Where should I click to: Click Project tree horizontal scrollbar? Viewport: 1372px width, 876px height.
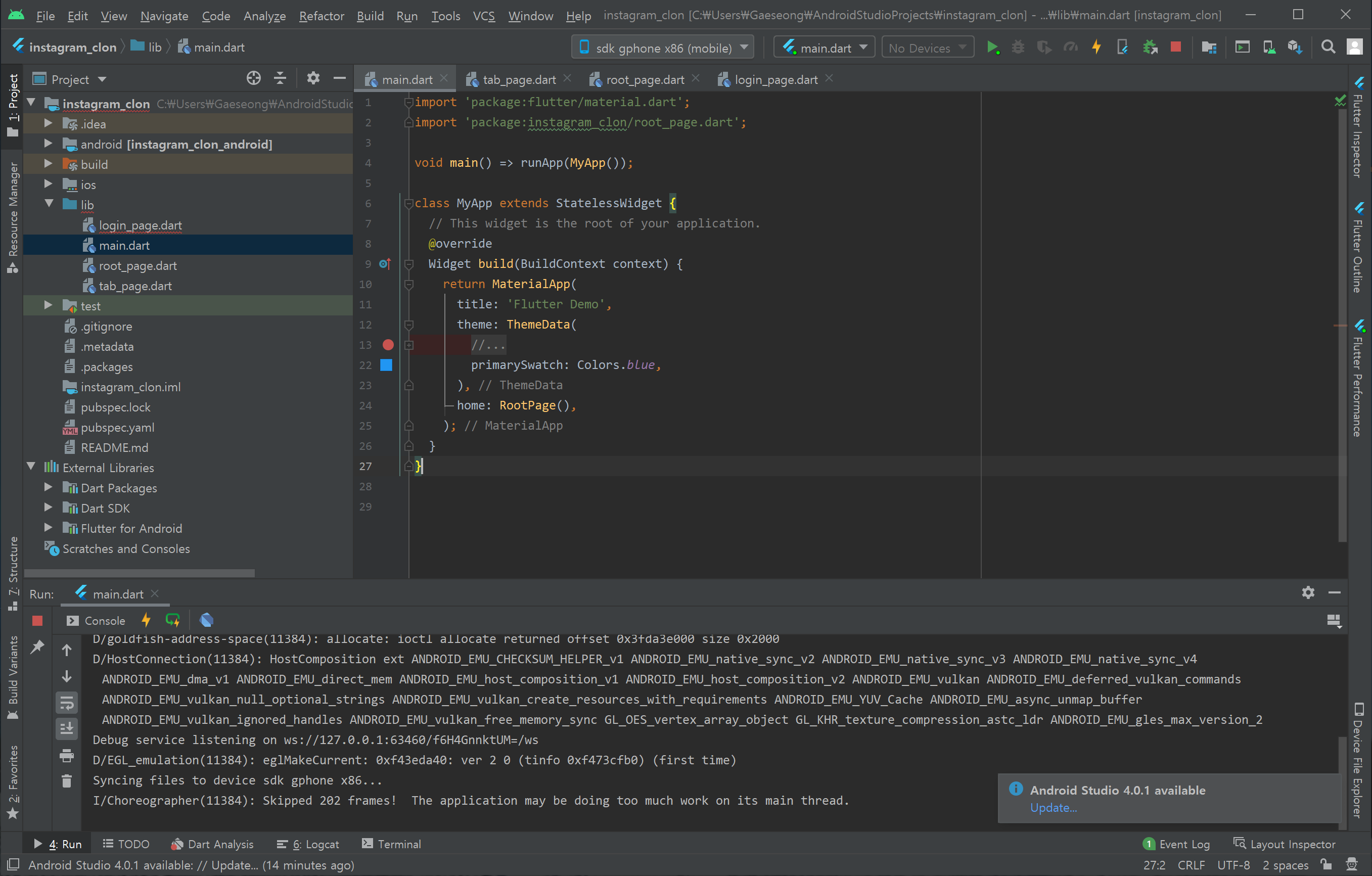point(140,573)
